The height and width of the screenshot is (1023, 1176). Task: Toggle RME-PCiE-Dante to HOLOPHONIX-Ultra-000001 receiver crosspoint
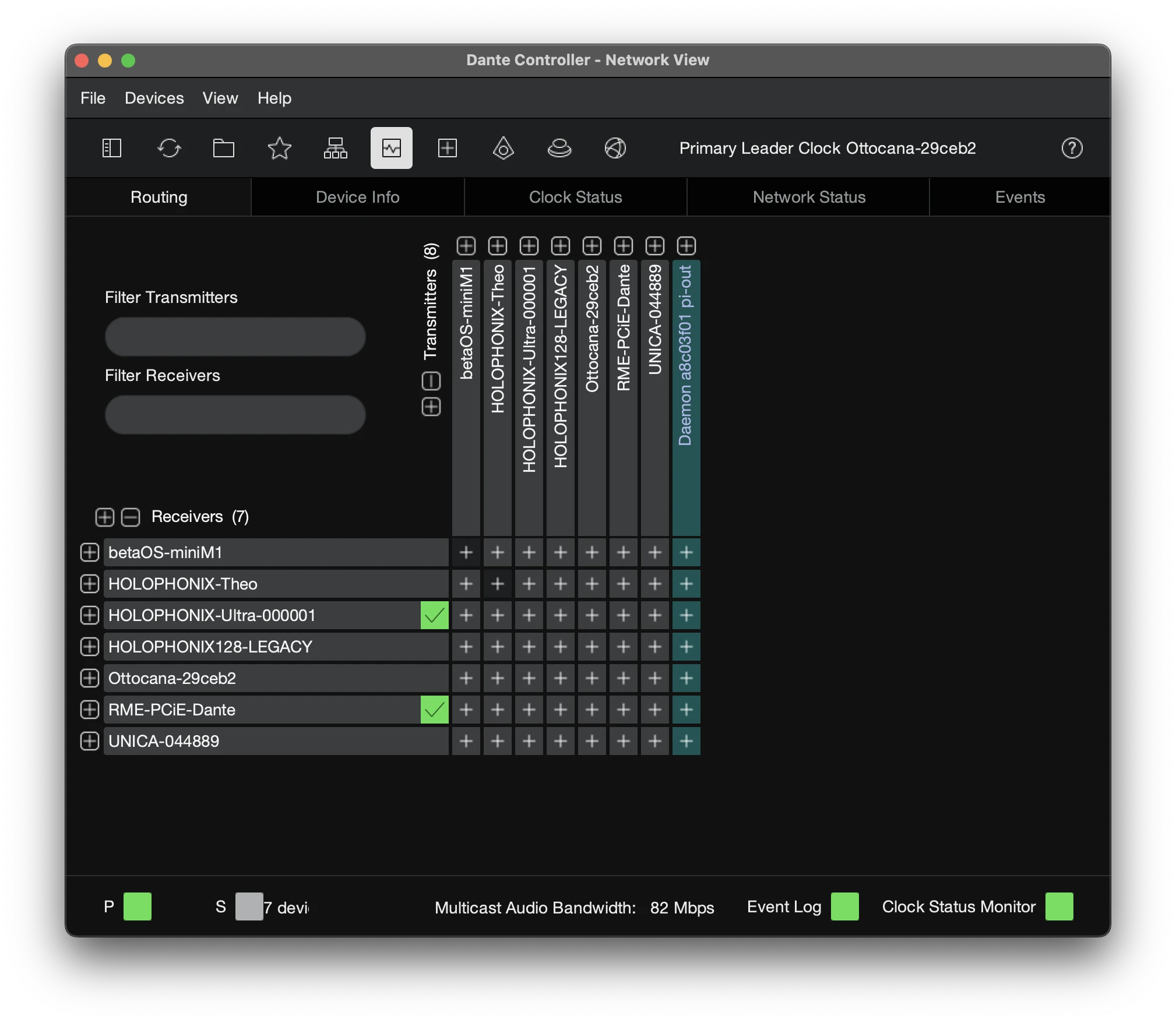click(624, 615)
